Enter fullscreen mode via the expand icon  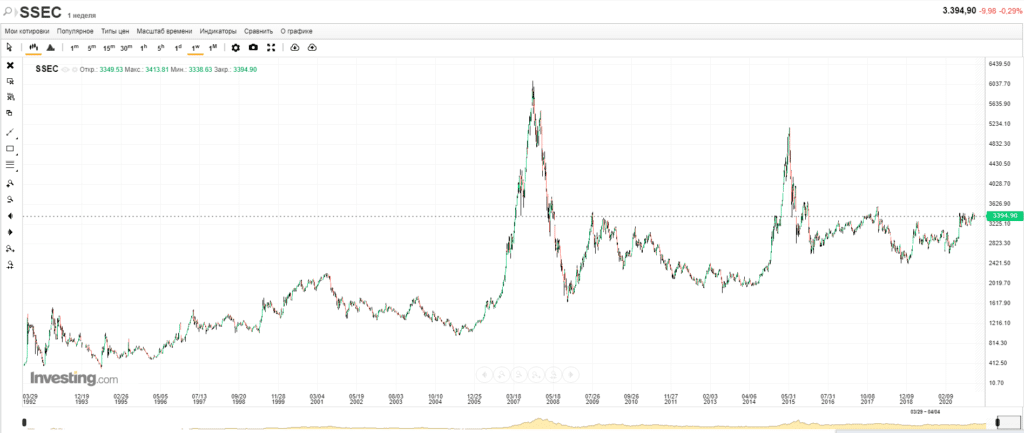271,47
